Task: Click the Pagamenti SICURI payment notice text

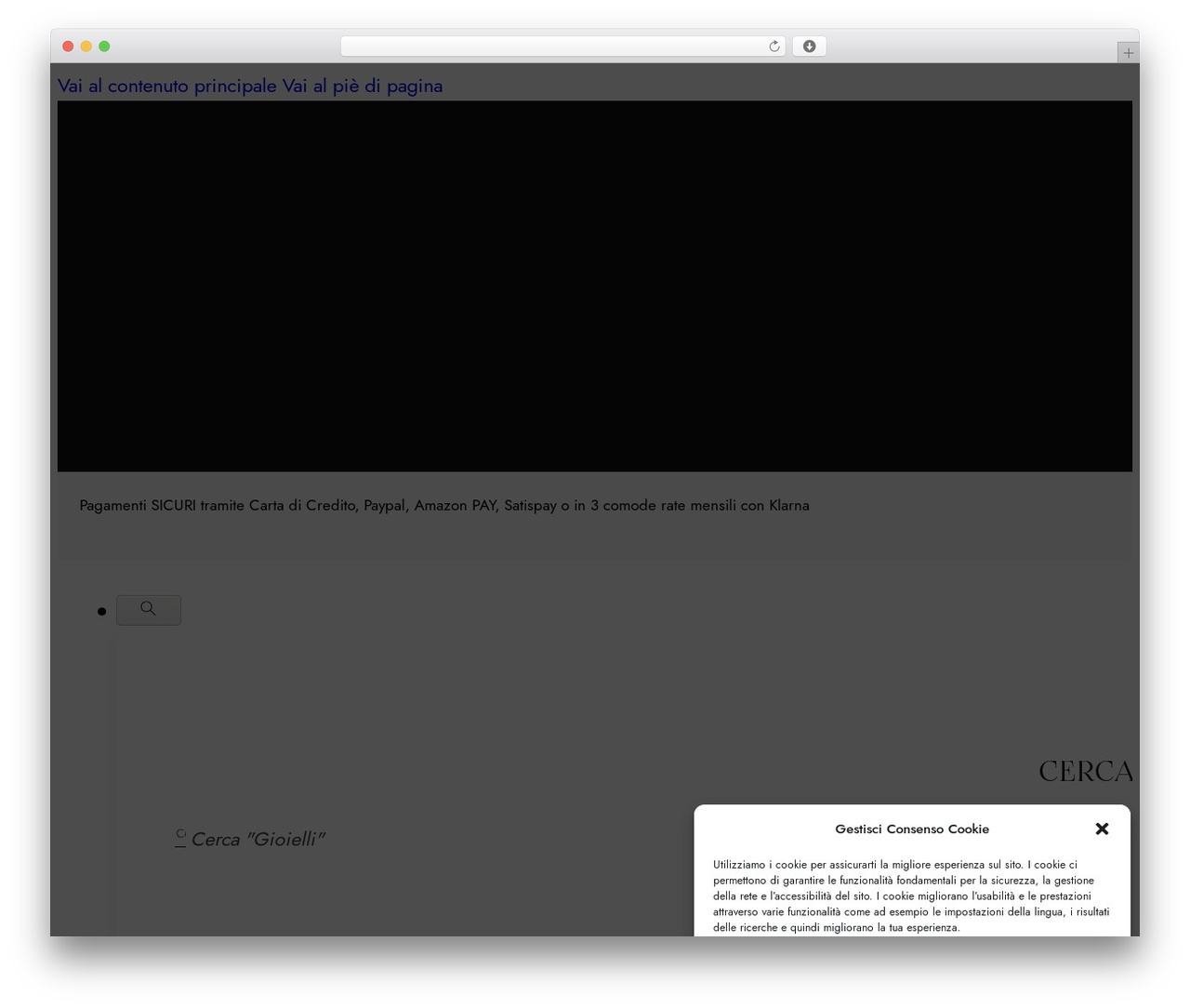Action: point(444,505)
